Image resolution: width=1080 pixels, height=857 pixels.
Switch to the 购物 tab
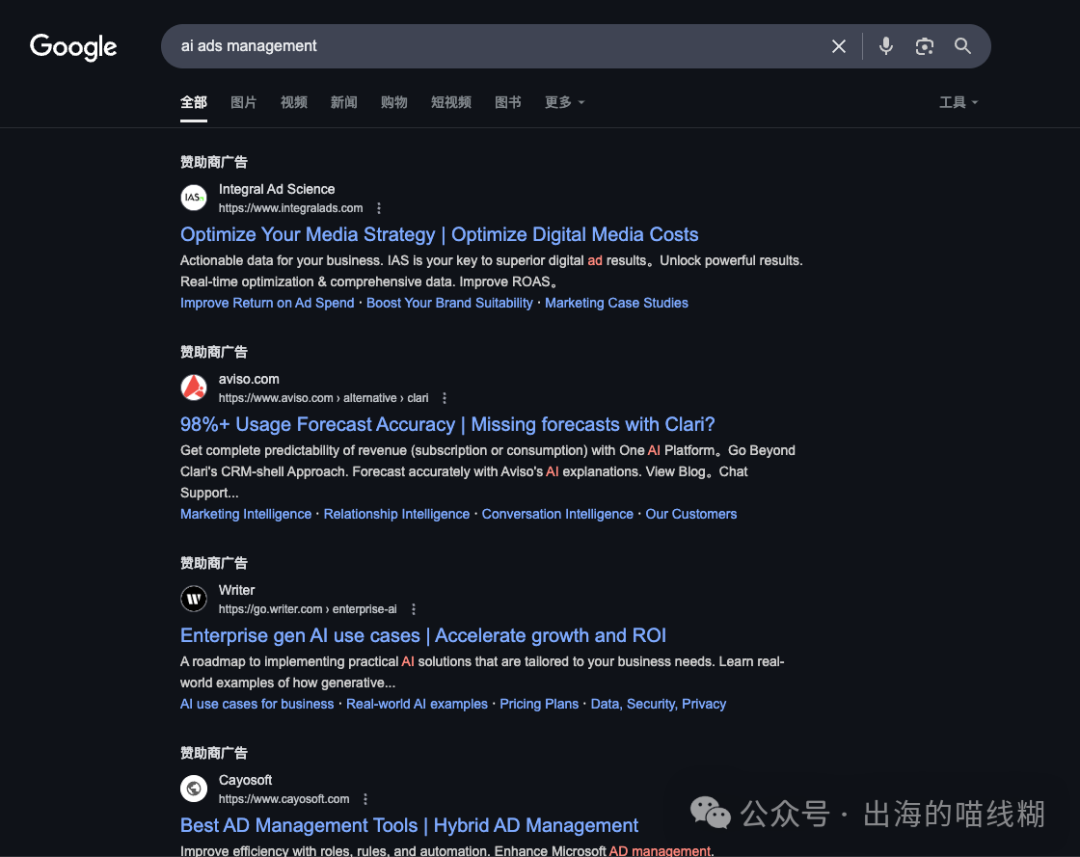pos(394,102)
